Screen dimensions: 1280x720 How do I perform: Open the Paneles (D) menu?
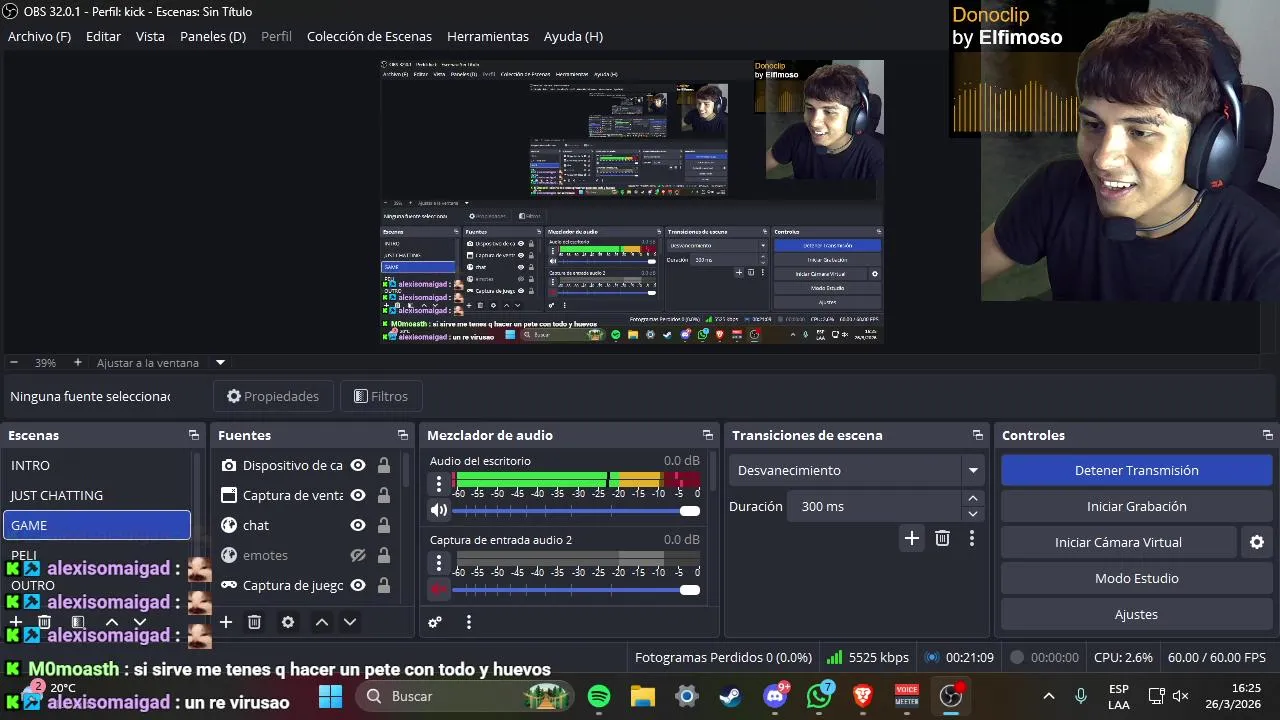(x=213, y=36)
